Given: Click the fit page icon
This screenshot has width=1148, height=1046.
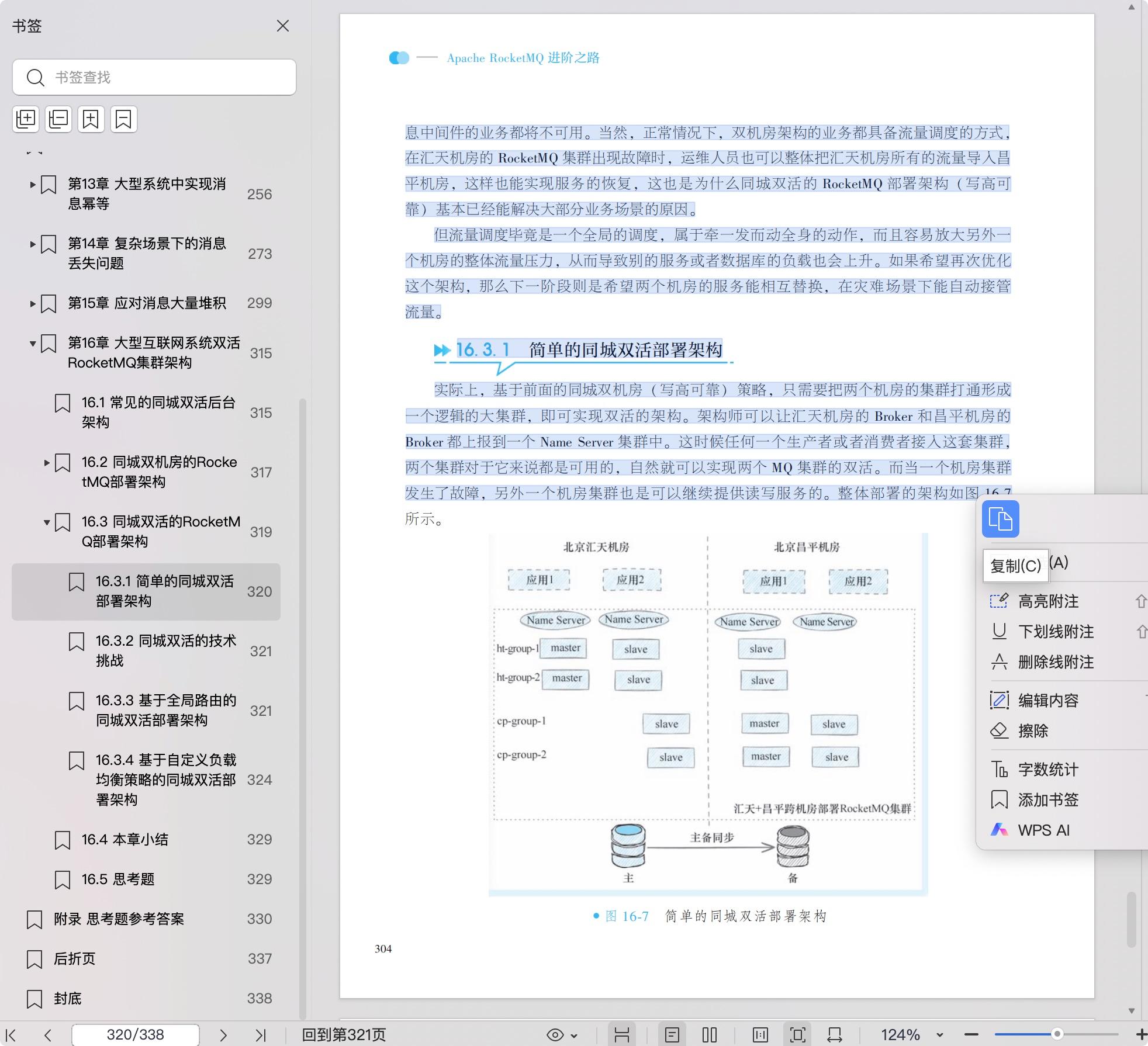Looking at the screenshot, I should coord(797,1035).
